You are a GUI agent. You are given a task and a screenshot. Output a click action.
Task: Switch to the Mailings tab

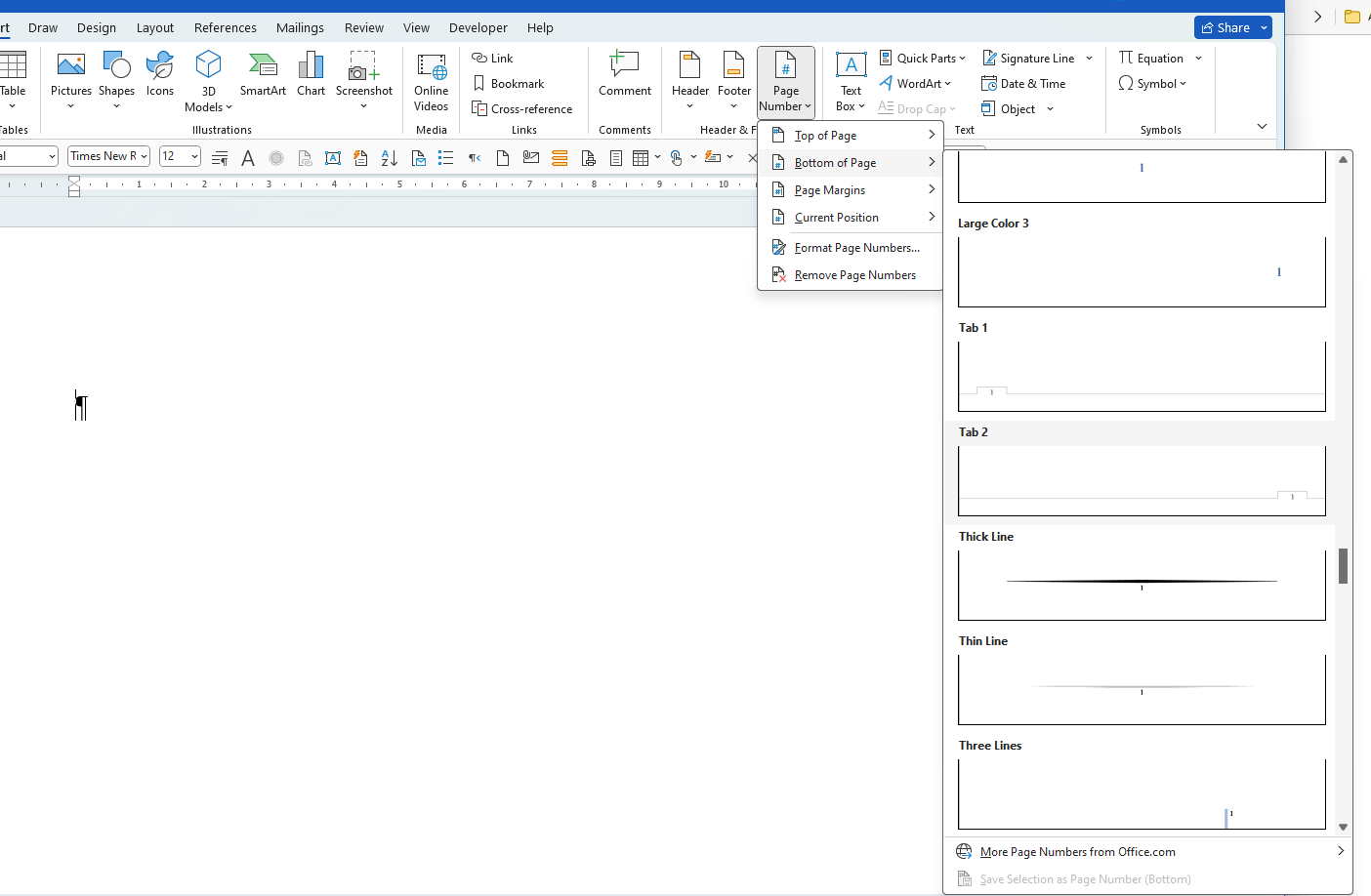click(x=300, y=27)
